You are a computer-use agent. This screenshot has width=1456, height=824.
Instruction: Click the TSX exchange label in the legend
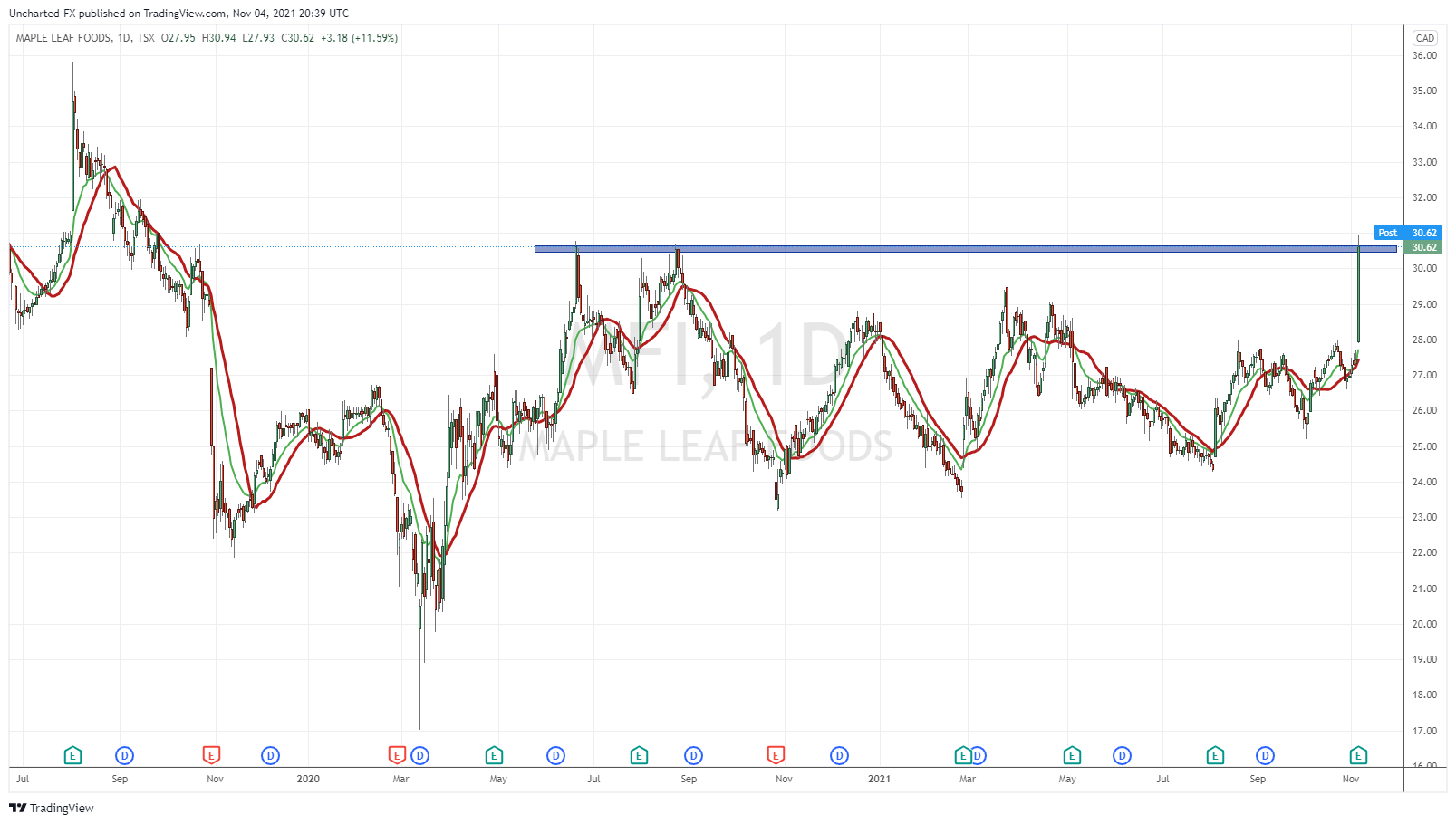[146, 38]
